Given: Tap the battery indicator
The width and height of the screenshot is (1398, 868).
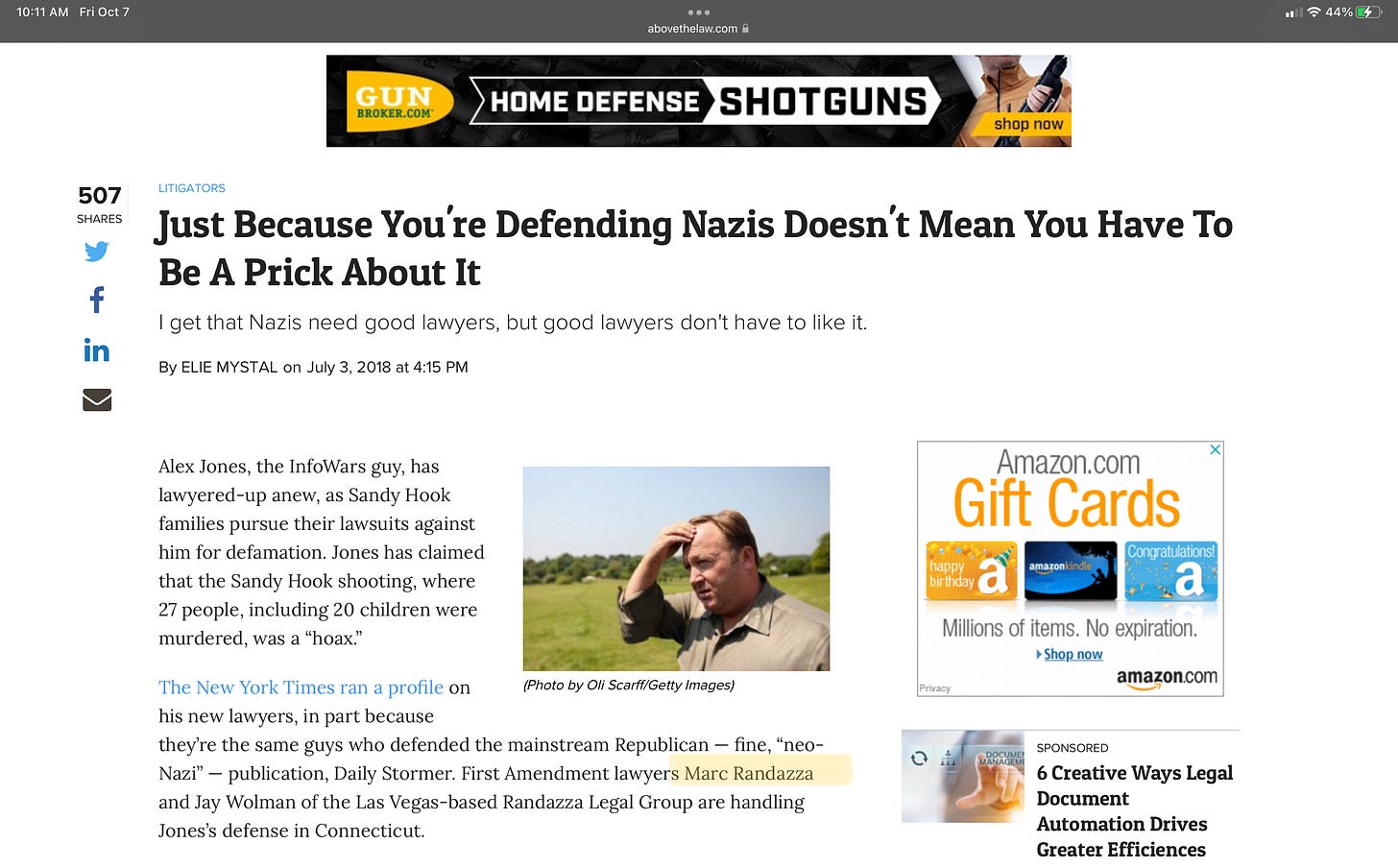Looking at the screenshot, I should pos(1370,12).
